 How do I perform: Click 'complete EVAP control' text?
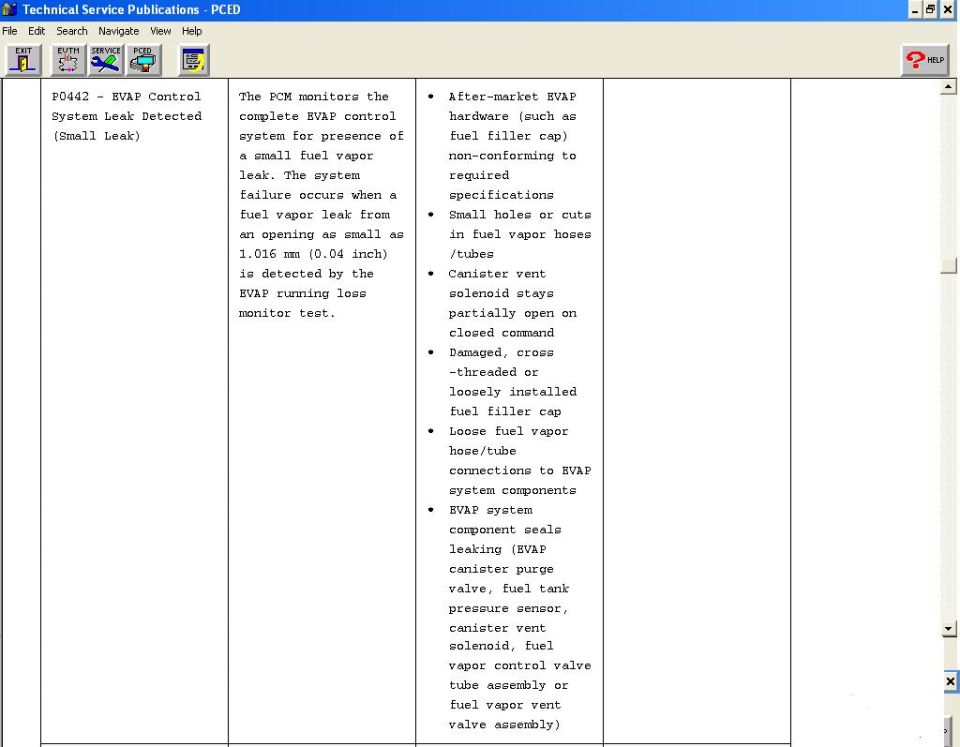coord(317,116)
